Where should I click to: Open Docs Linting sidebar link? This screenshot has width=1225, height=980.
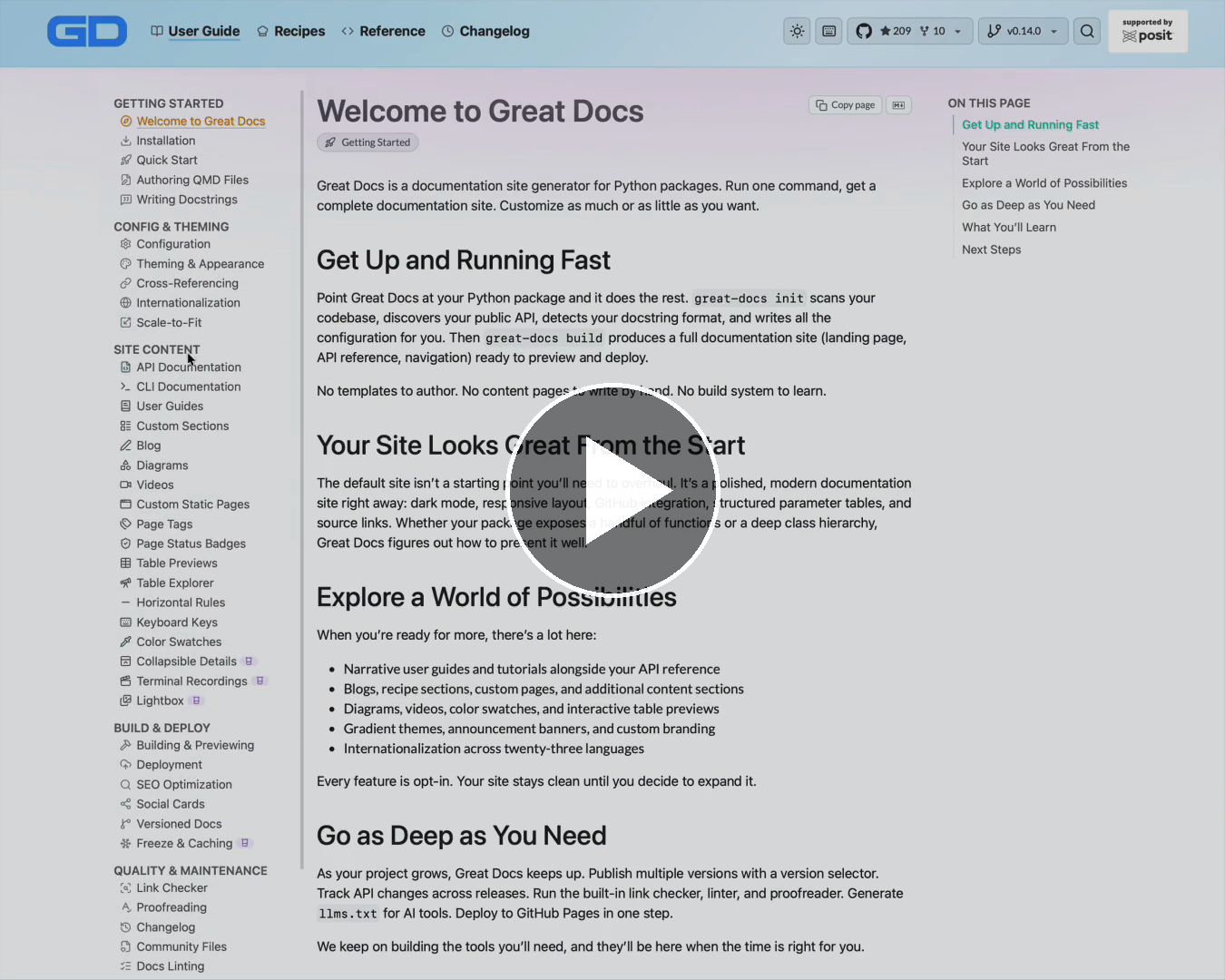pyautogui.click(x=170, y=966)
